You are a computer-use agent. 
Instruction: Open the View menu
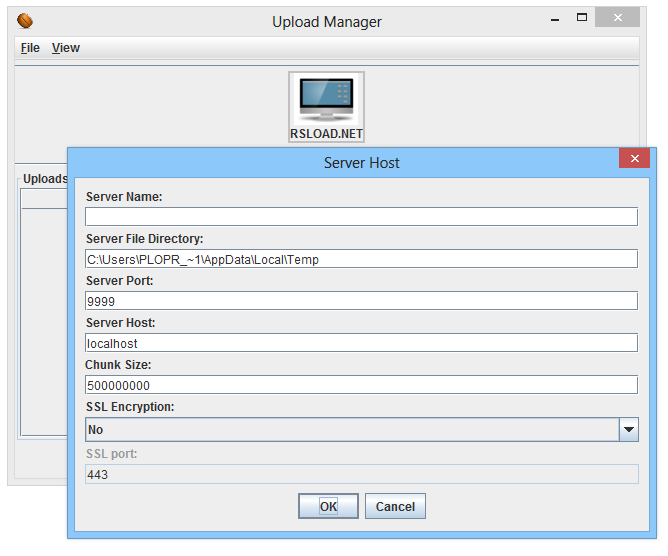[66, 48]
